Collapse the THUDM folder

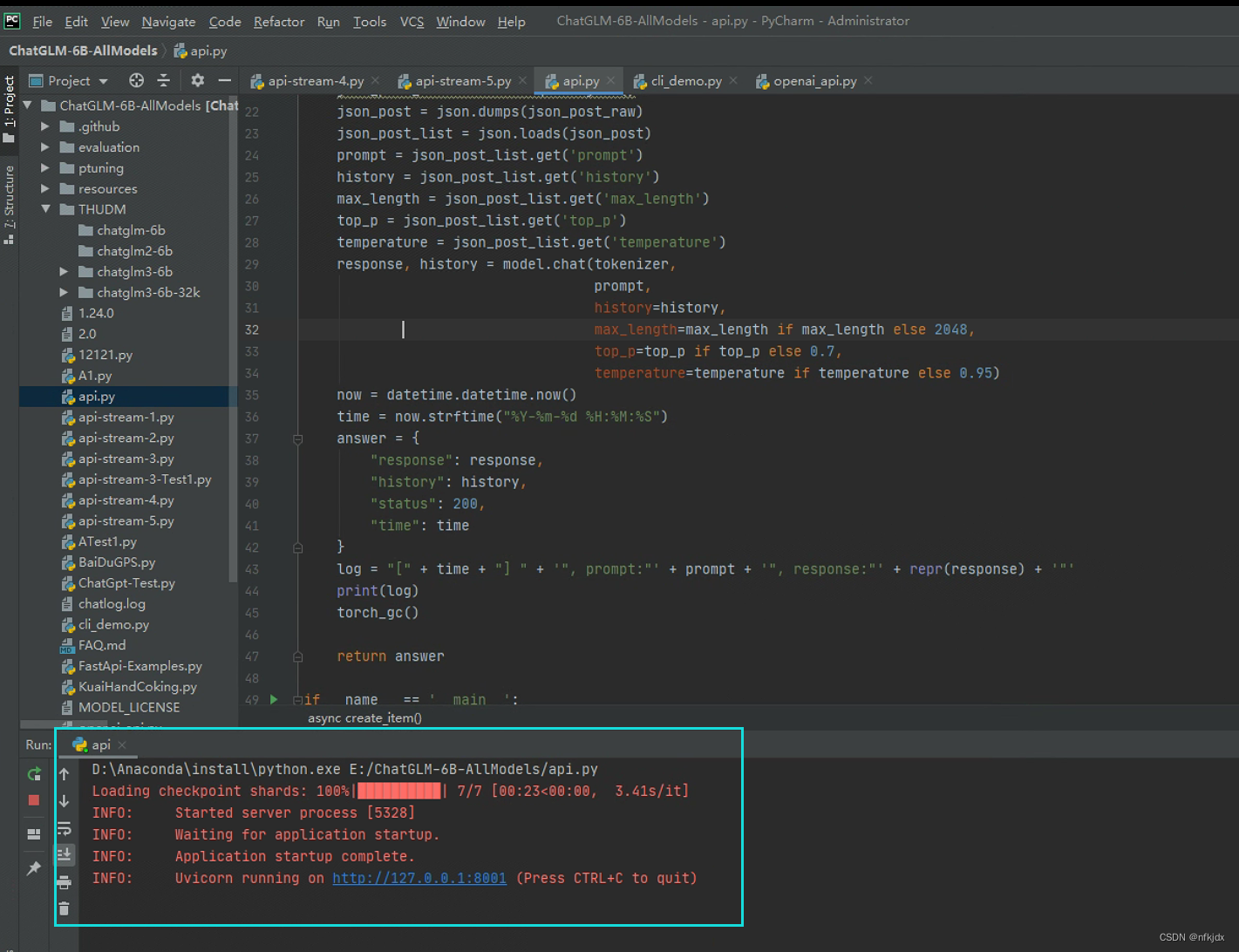[x=45, y=209]
